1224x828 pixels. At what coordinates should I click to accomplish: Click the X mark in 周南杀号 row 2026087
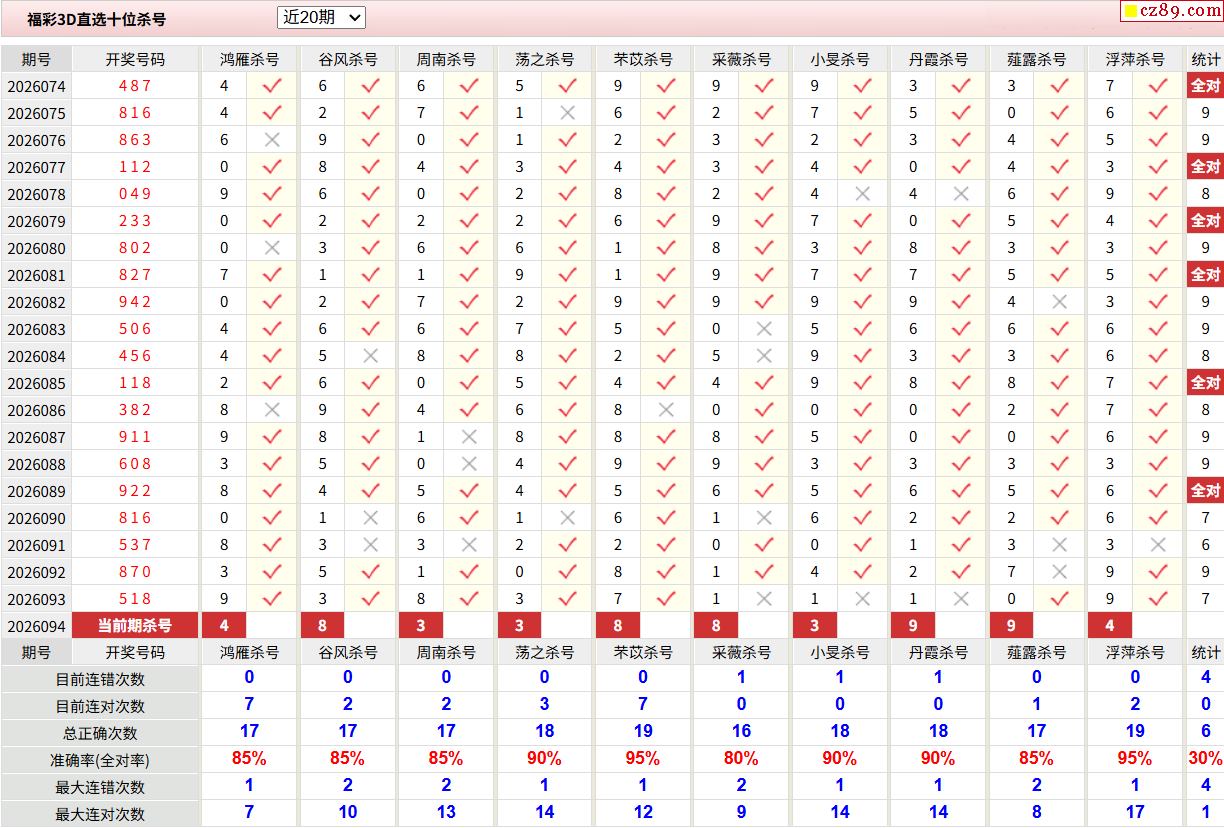coord(469,437)
